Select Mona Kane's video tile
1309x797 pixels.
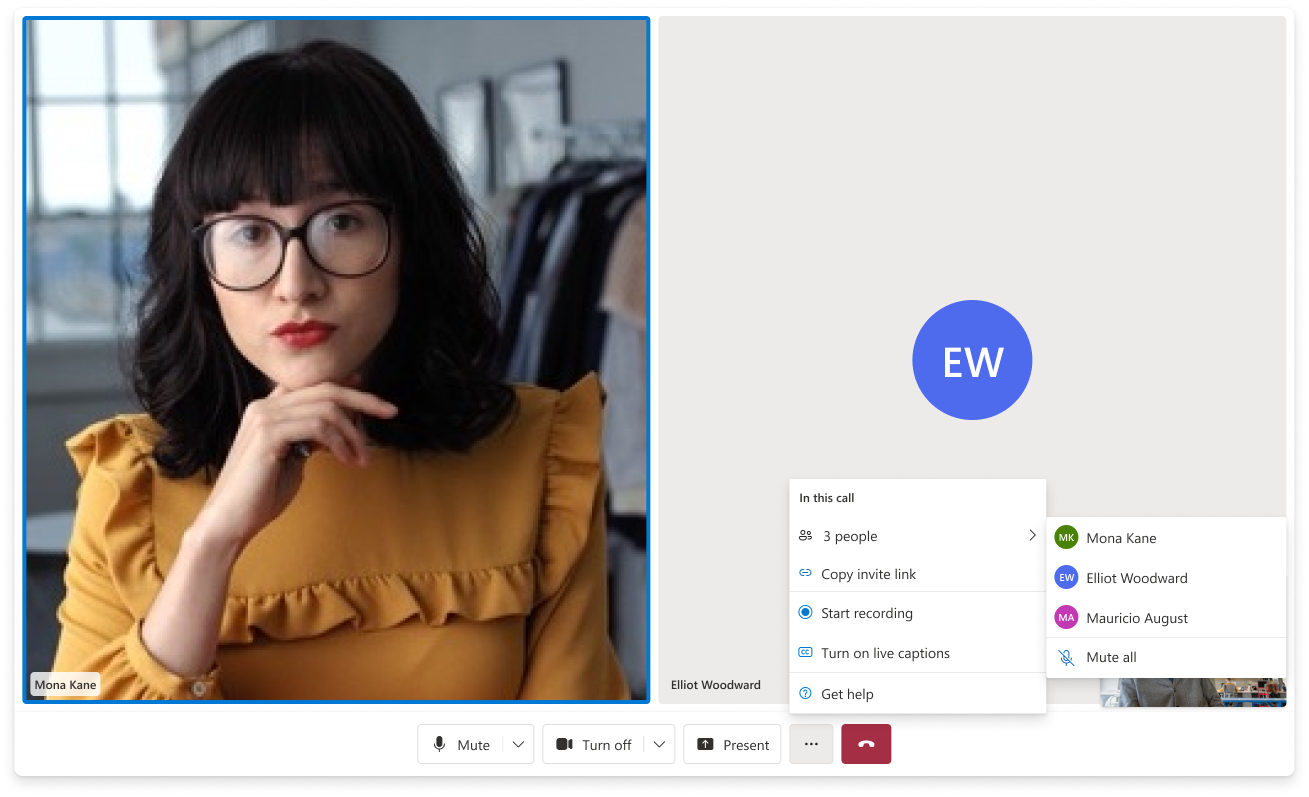pos(336,358)
